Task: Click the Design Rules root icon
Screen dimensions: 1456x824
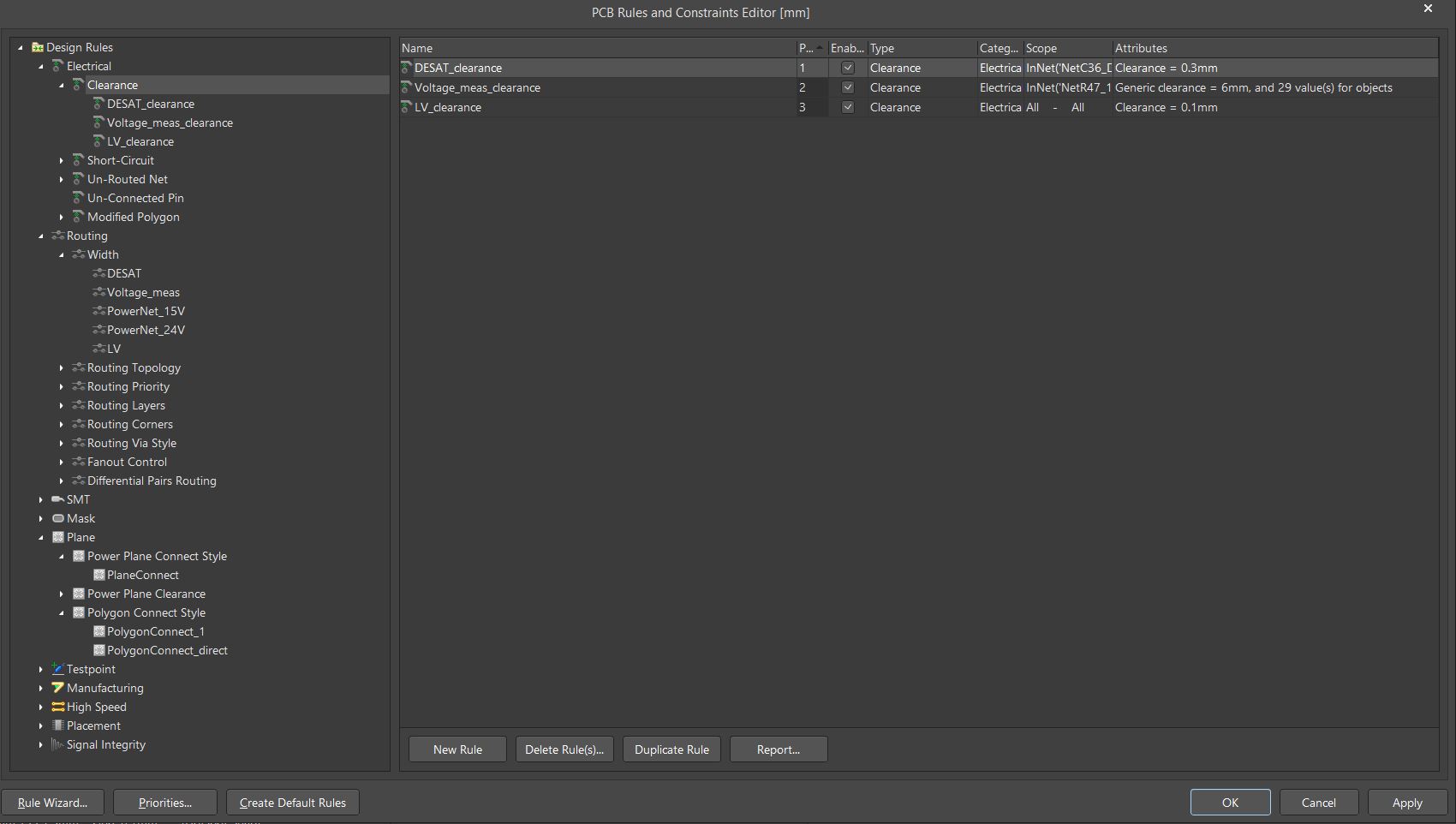Action: [38, 48]
